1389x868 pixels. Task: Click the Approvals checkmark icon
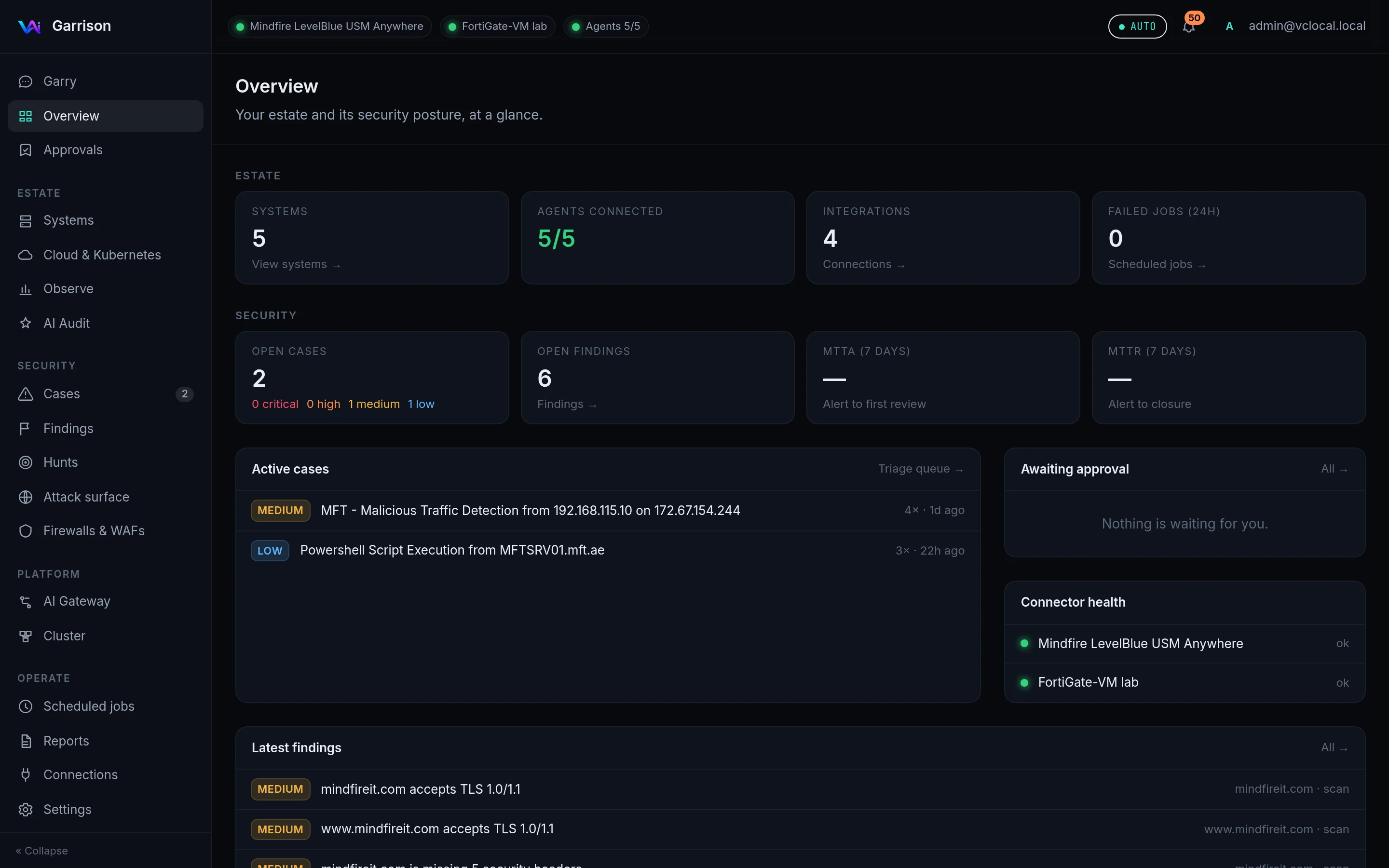(x=25, y=150)
